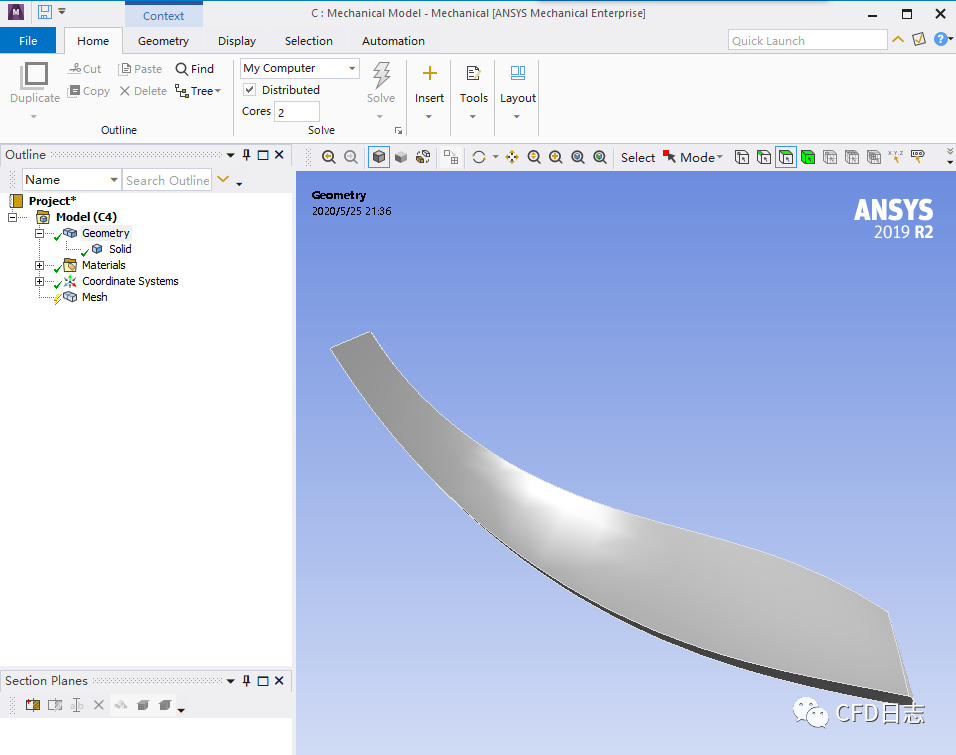This screenshot has width=956, height=755.
Task: Open the Isometric View cube icon
Action: click(x=378, y=157)
